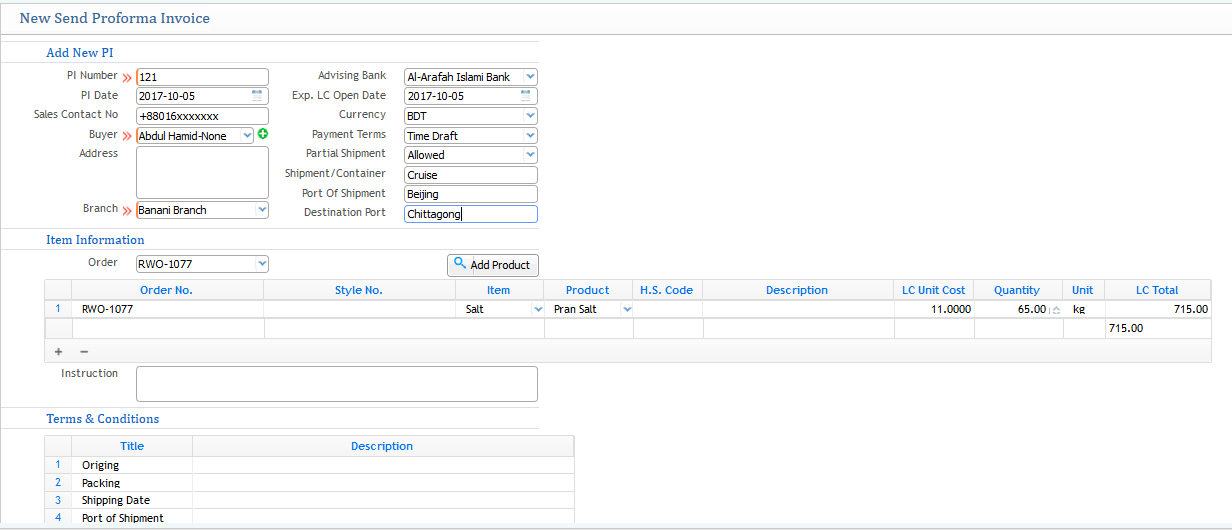Click row number 1 in items grid
Image resolution: width=1232 pixels, height=530 pixels.
click(58, 310)
